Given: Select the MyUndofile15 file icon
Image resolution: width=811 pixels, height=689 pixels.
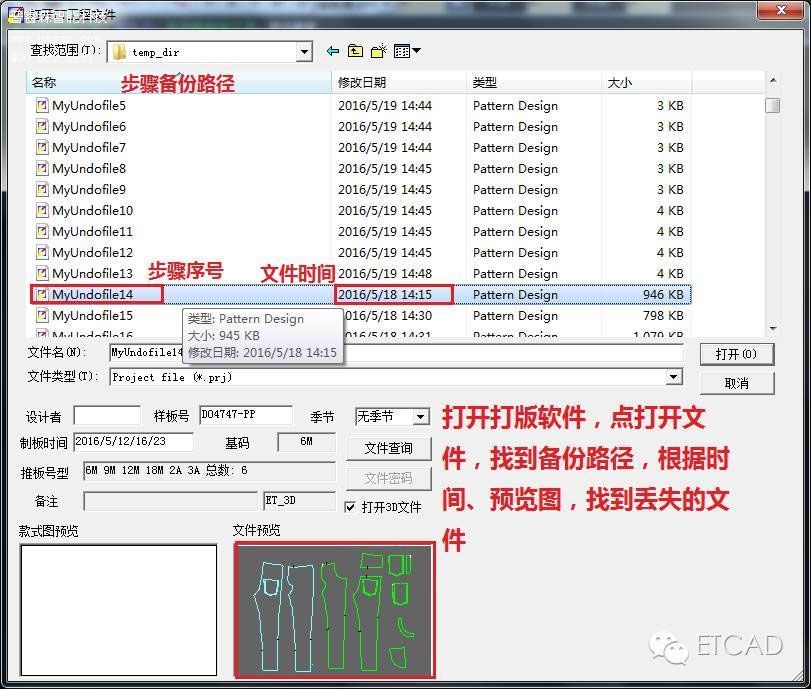Looking at the screenshot, I should [42, 315].
